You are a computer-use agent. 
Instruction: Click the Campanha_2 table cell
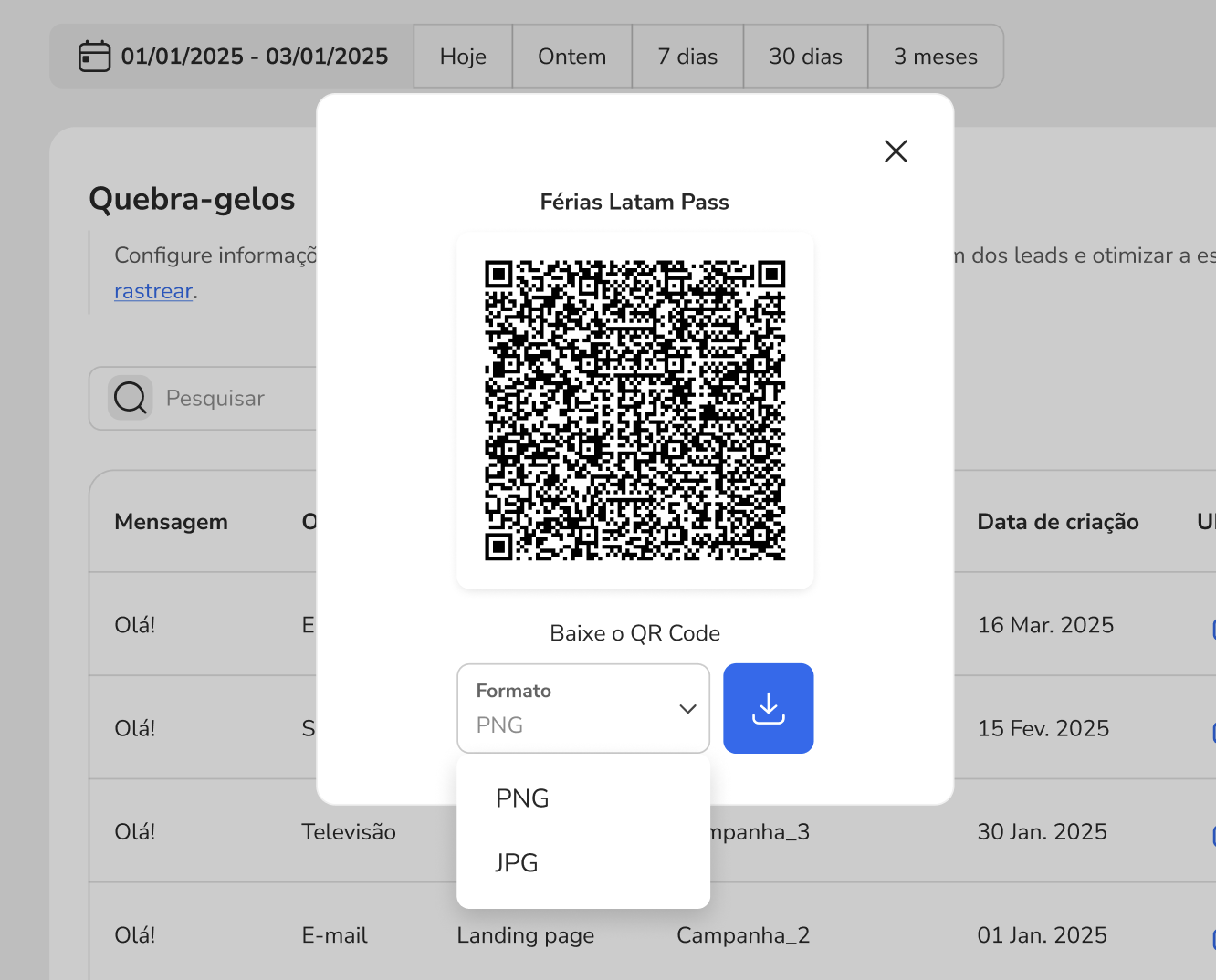[743, 935]
